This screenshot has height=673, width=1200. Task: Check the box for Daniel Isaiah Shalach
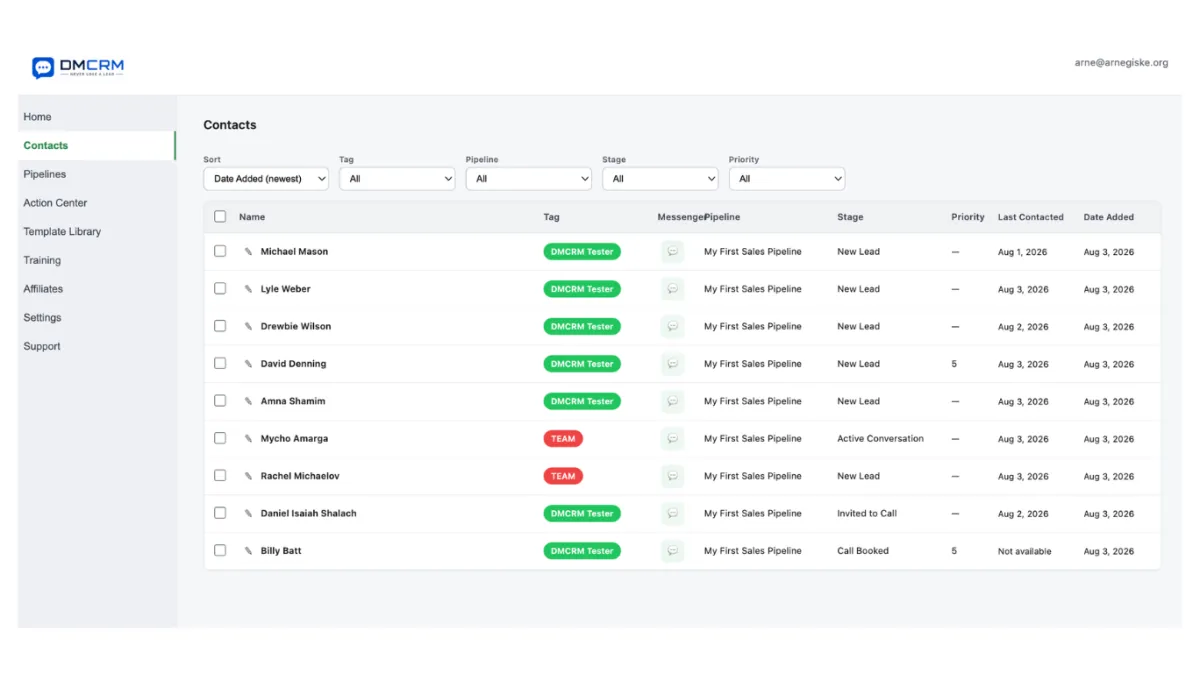pos(220,513)
